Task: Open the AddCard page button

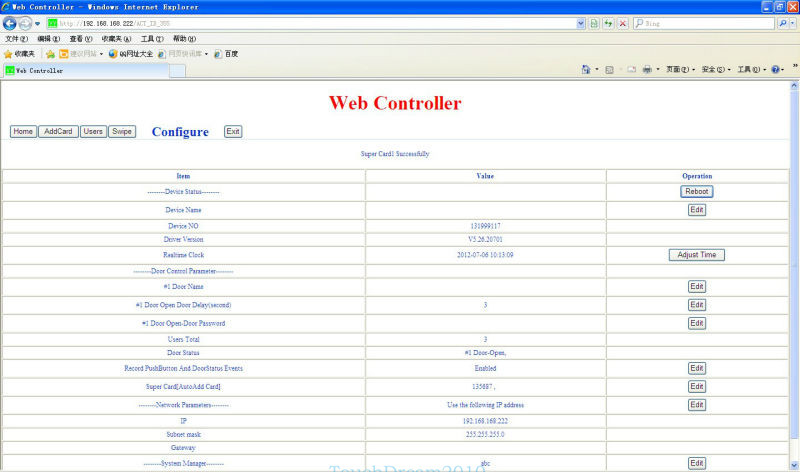Action: coord(58,132)
